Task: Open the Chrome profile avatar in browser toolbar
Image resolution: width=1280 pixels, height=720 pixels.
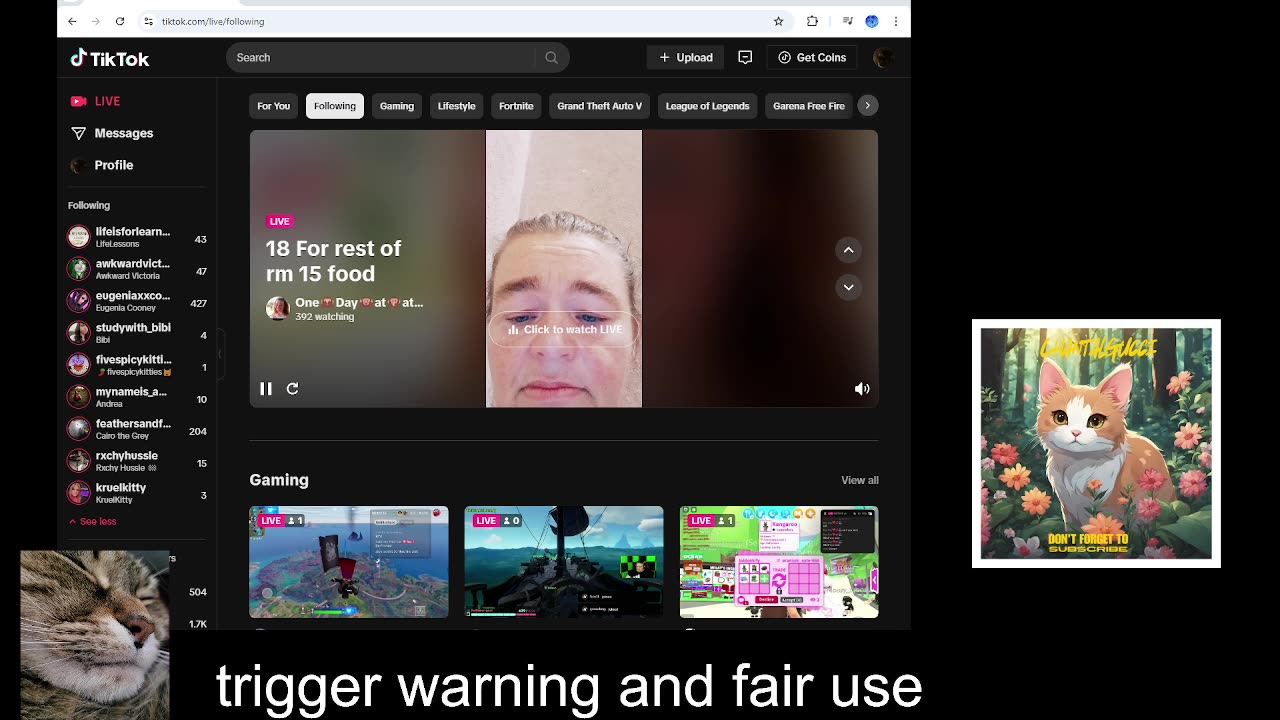Action: pyautogui.click(x=872, y=21)
